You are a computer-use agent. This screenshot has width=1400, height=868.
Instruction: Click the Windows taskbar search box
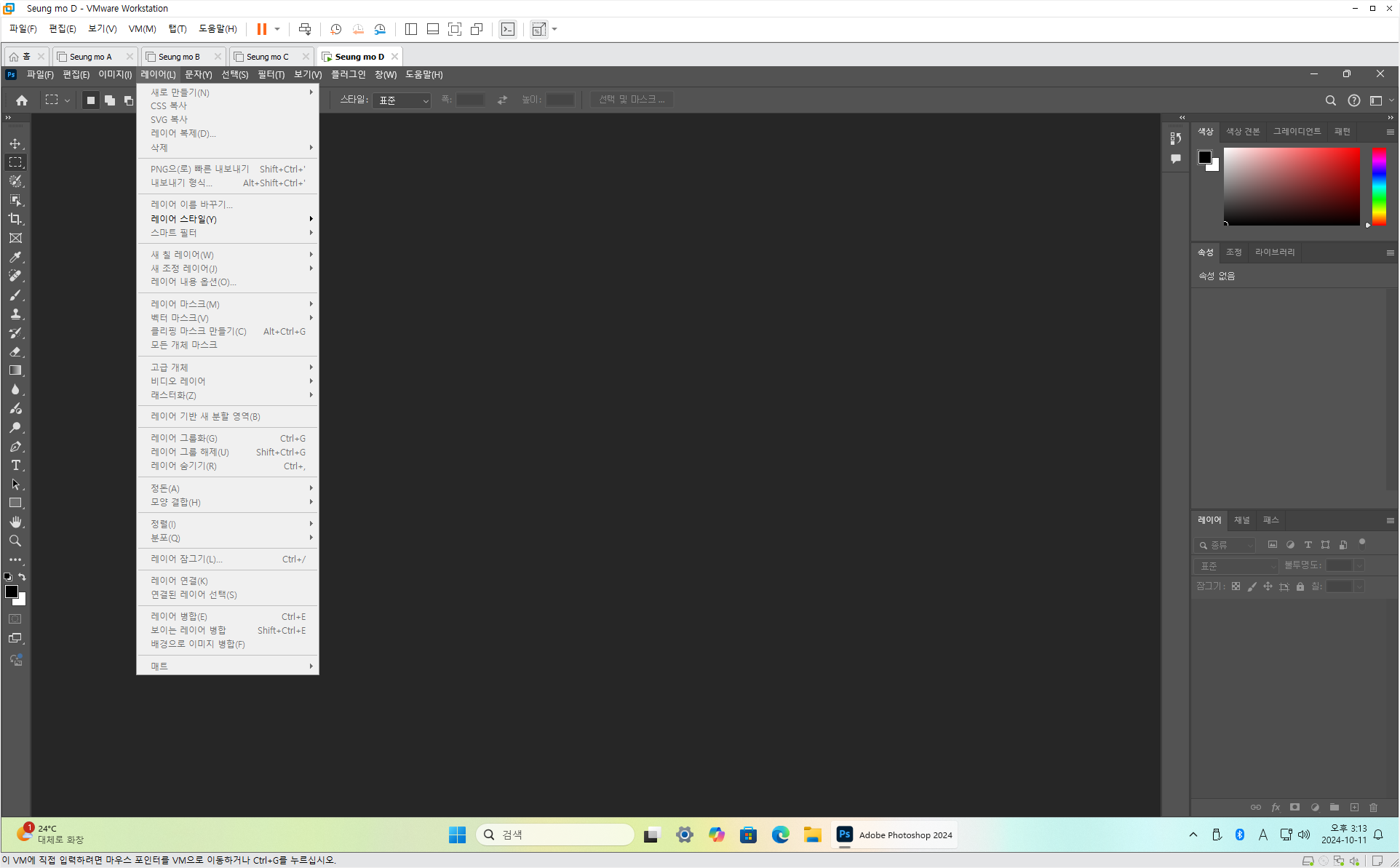pyautogui.click(x=555, y=835)
